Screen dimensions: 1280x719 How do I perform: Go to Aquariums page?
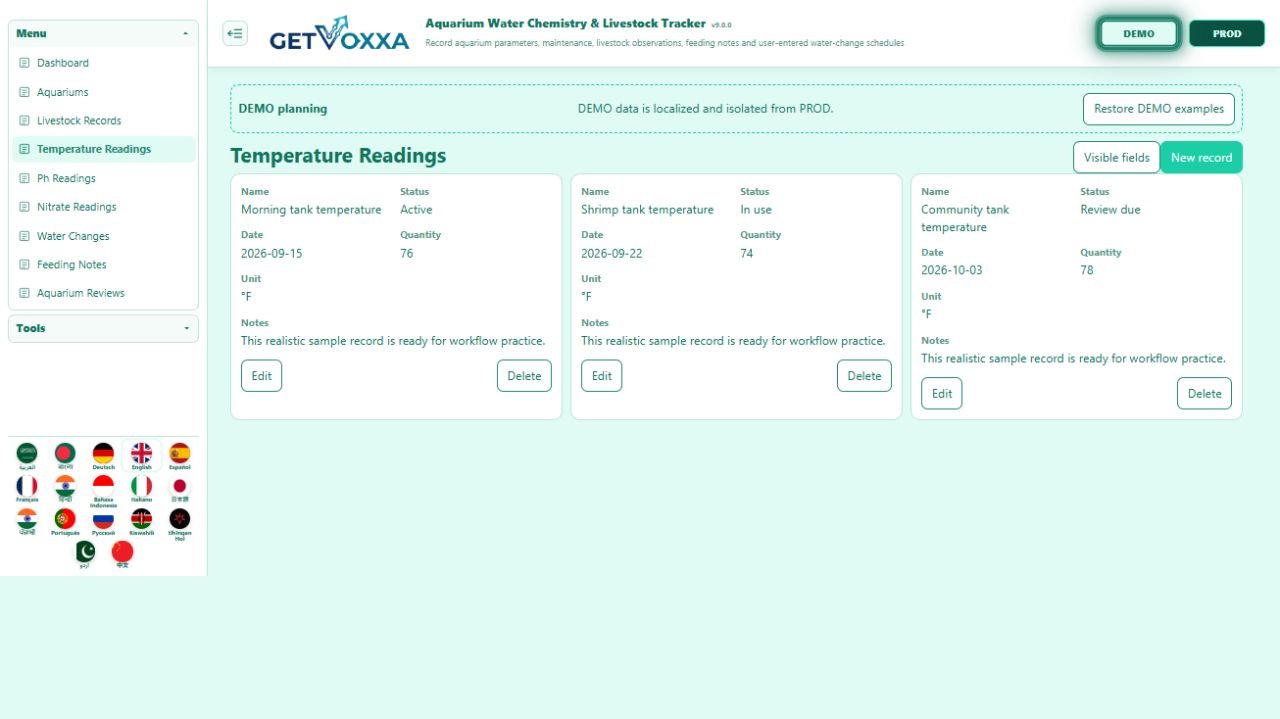(x=103, y=92)
